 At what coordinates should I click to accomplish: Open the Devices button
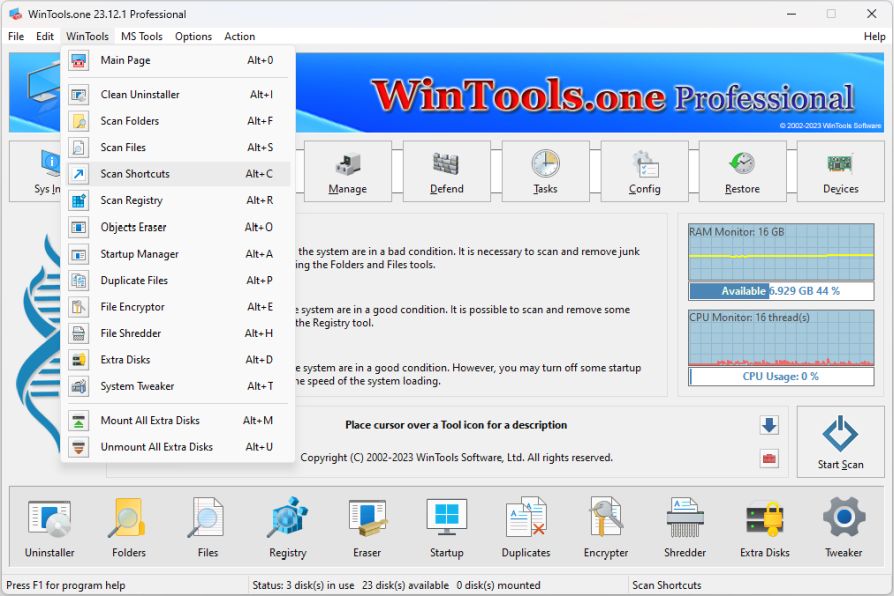pyautogui.click(x=840, y=172)
